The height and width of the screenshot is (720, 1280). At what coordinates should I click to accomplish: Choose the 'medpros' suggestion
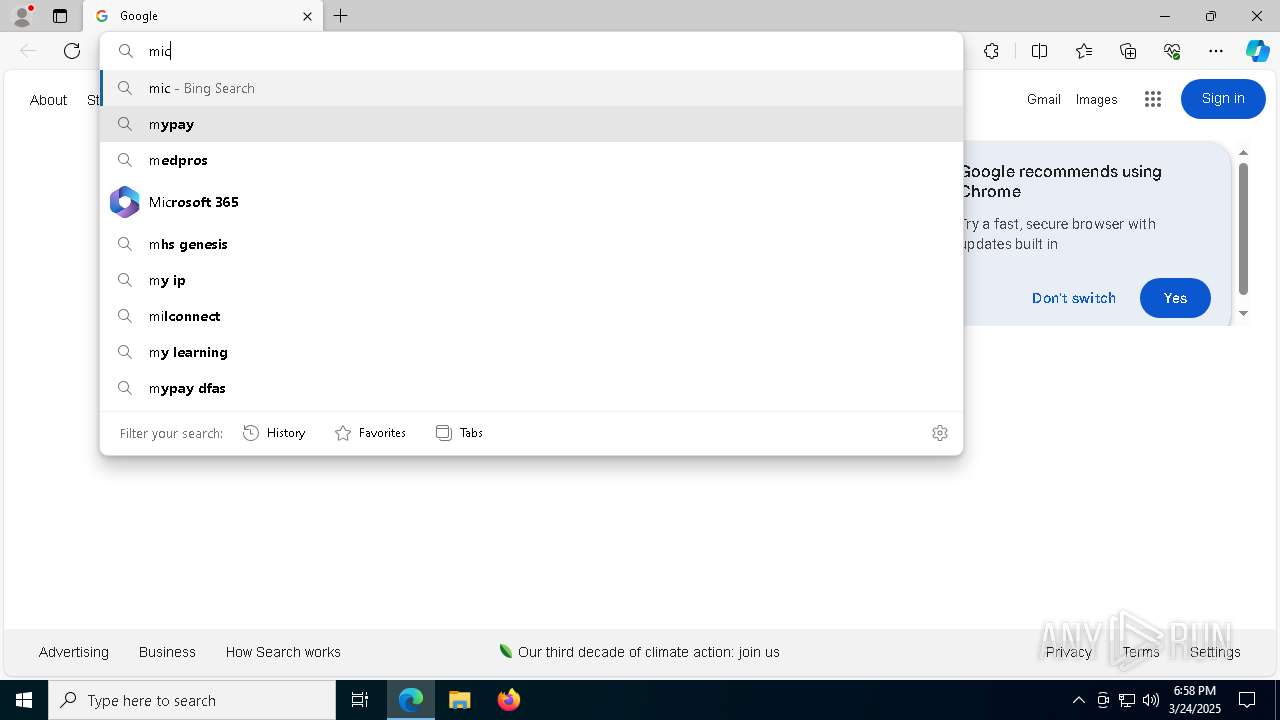[x=531, y=160]
